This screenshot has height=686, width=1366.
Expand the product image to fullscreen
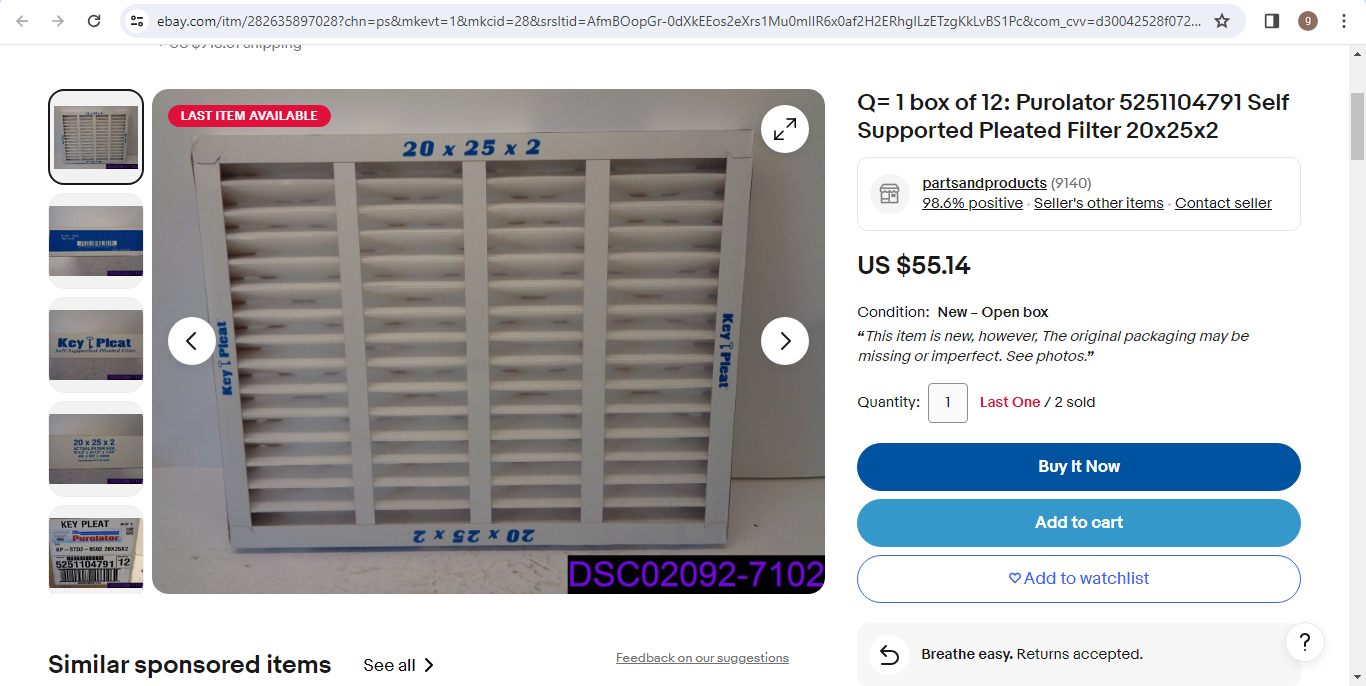[785, 129]
